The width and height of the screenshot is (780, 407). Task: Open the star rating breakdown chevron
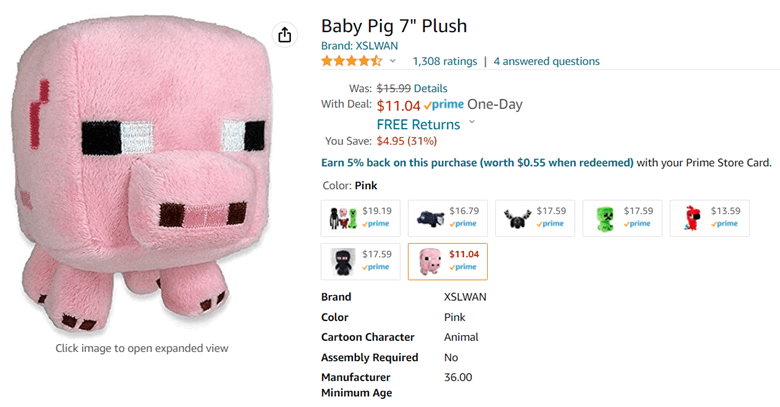pos(393,62)
